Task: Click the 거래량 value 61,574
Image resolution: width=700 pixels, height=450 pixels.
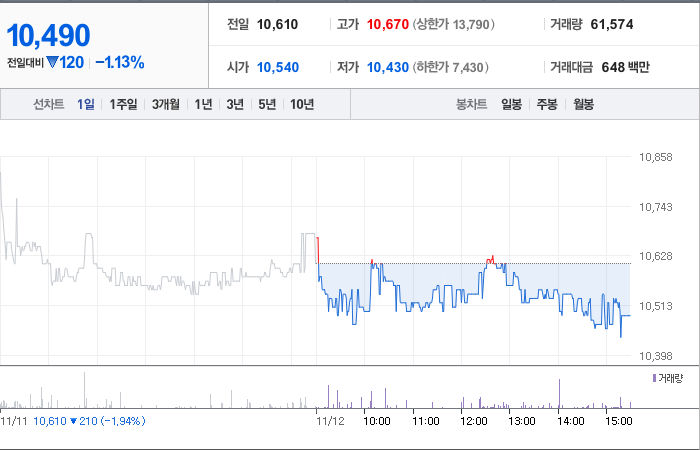Action: tap(612, 24)
